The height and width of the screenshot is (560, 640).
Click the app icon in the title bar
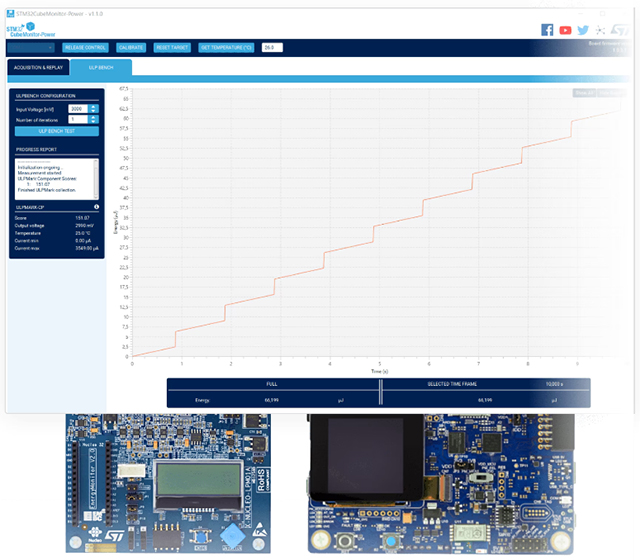10,13
